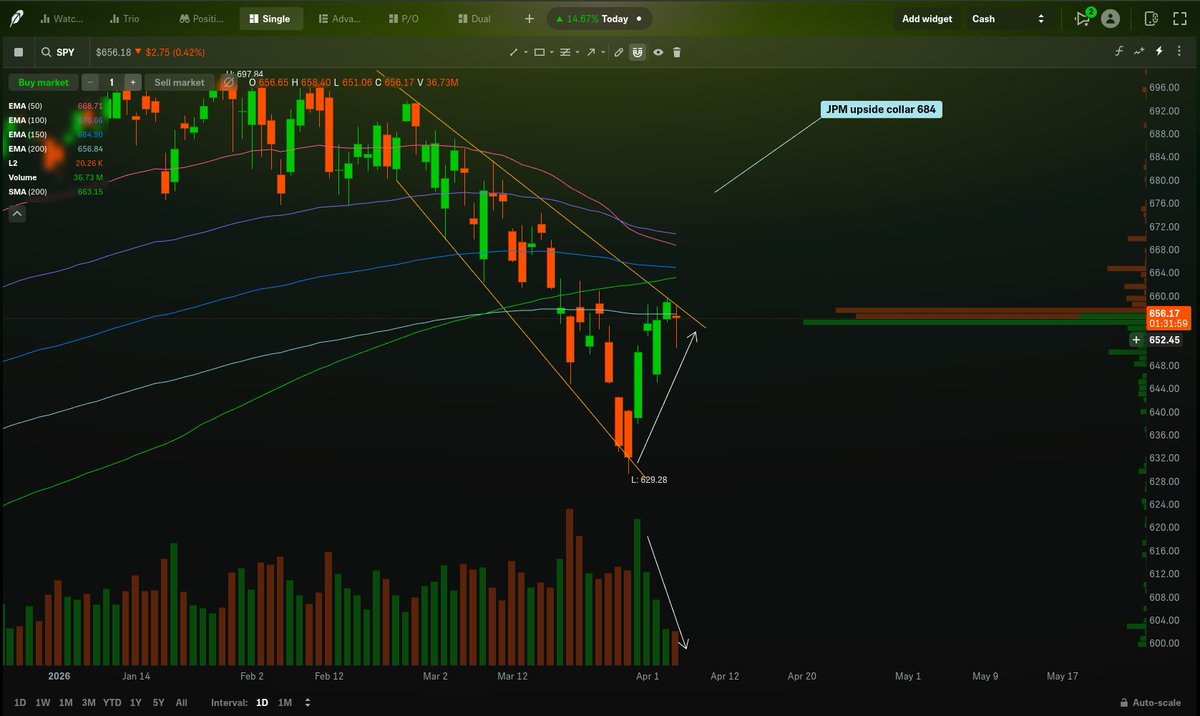1200x716 pixels.
Task: Set chart range to 1D
Action: point(19,703)
